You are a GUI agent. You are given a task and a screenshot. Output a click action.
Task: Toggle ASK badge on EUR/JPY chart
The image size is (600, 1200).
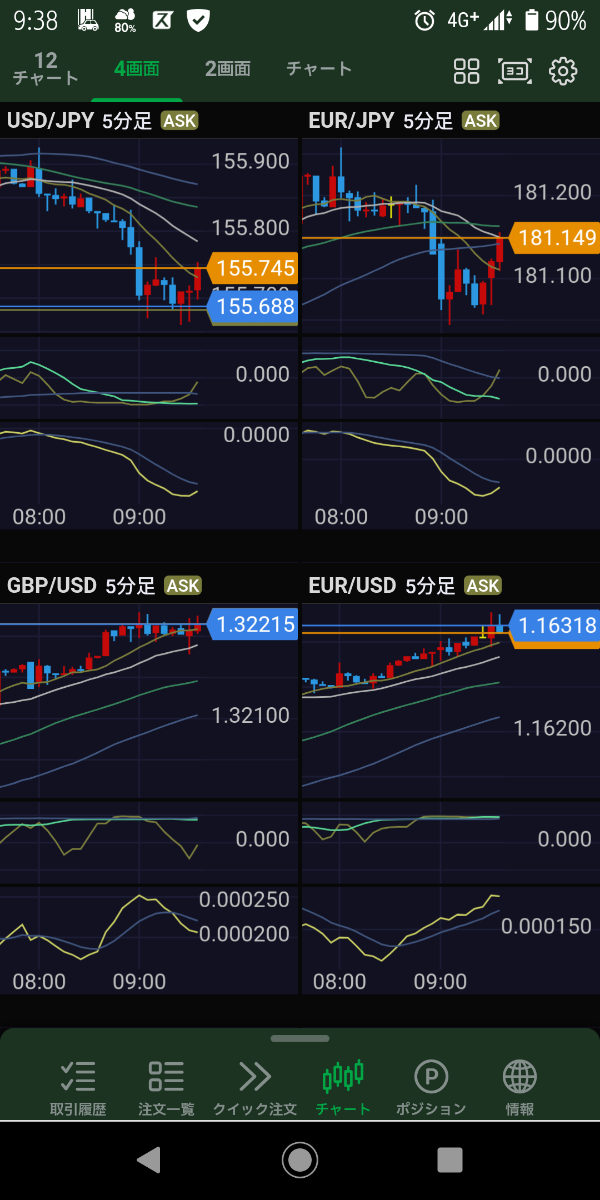482,121
